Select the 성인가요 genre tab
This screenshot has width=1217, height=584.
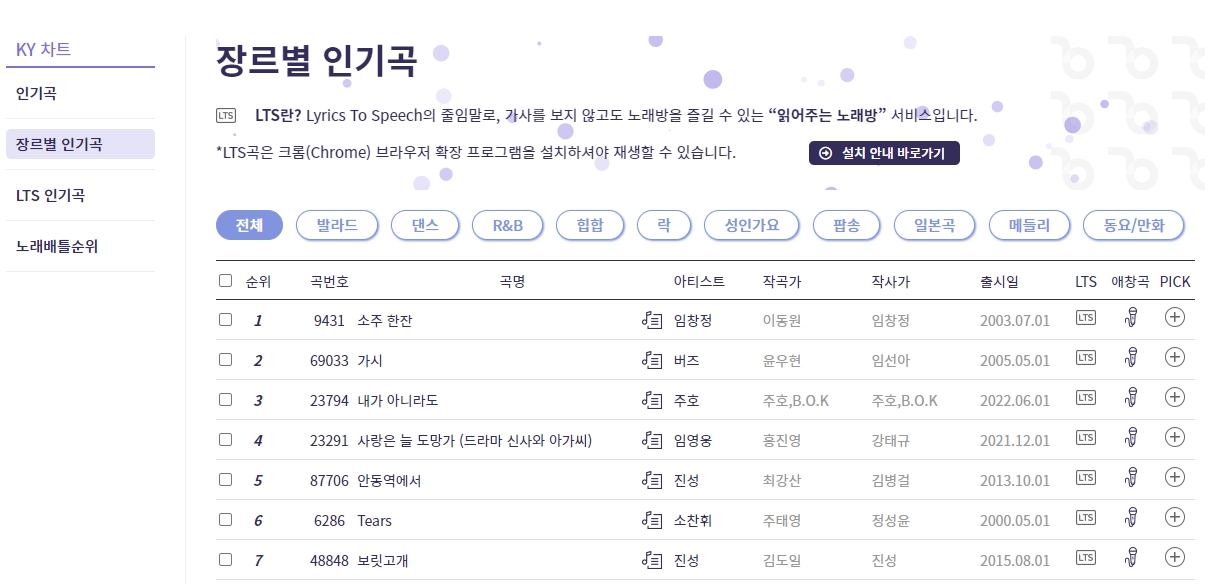753,225
